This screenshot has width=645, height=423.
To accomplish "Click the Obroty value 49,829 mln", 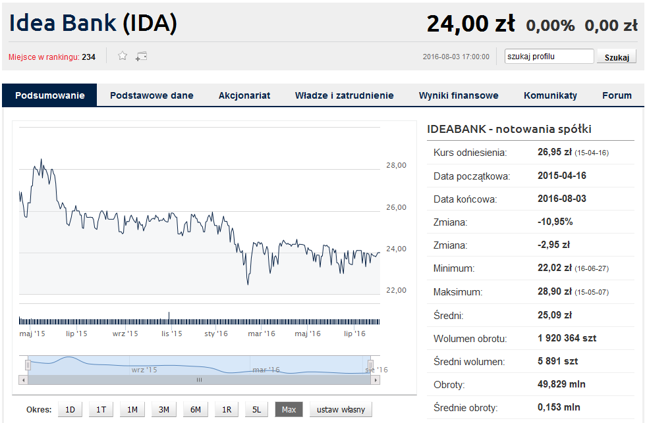I will [x=561, y=384].
